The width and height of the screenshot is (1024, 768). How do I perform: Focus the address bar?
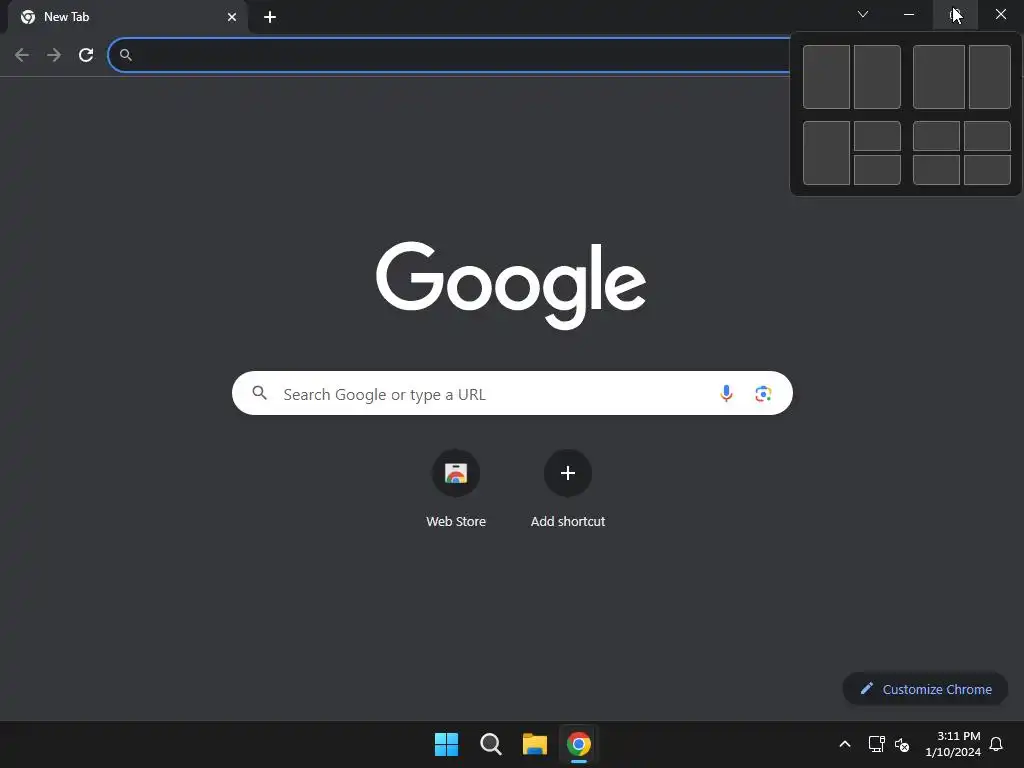451,55
